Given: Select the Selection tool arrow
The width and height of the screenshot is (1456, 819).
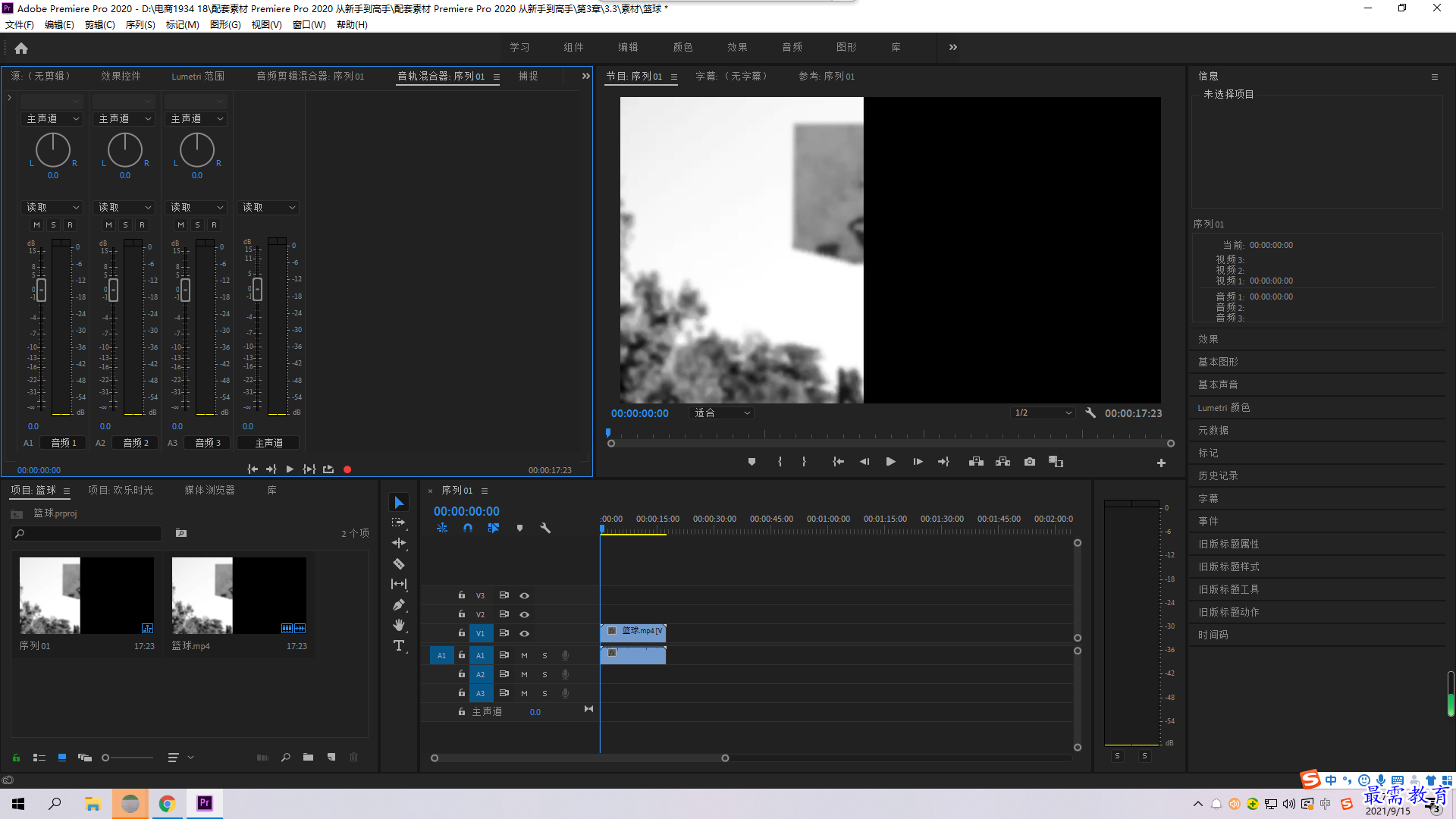Looking at the screenshot, I should [x=399, y=503].
